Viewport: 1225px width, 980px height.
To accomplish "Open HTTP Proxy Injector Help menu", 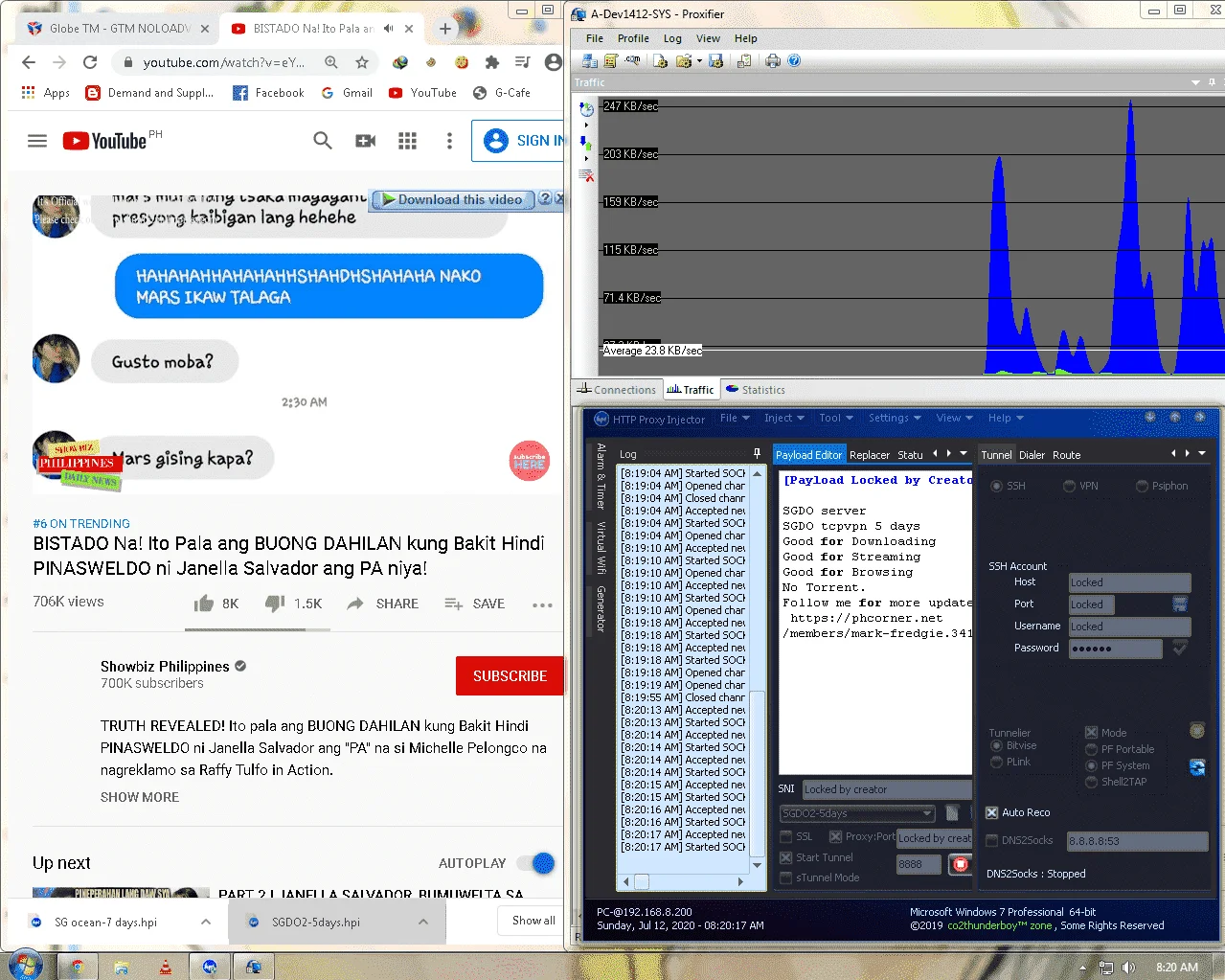I will [1006, 418].
